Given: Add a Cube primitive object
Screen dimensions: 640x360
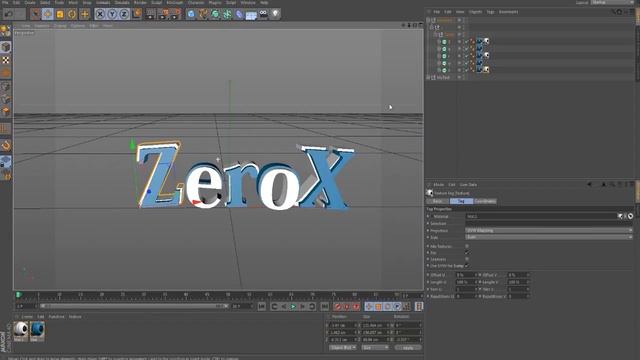Looking at the screenshot, I should [191, 14].
